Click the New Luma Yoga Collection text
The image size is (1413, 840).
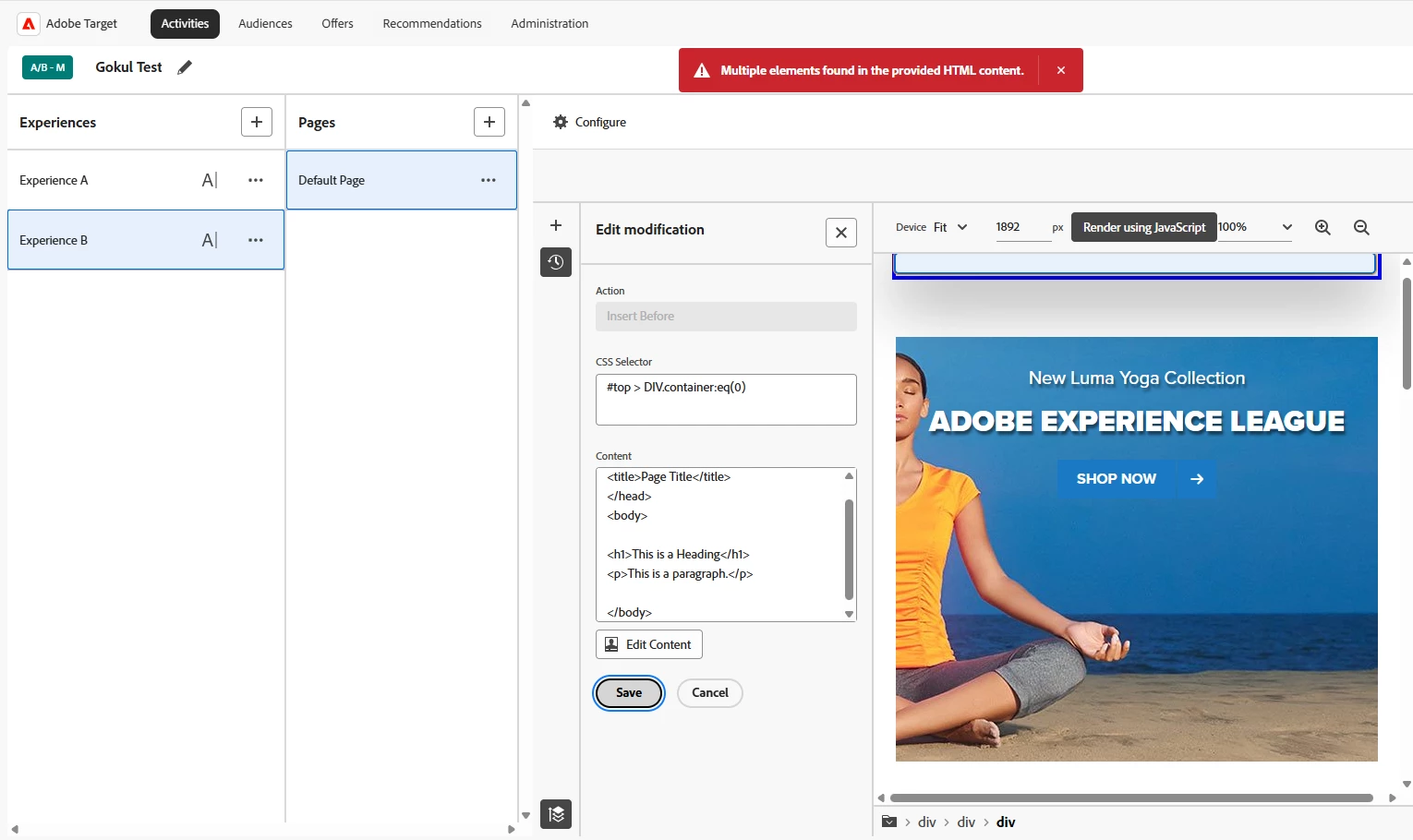1137,378
